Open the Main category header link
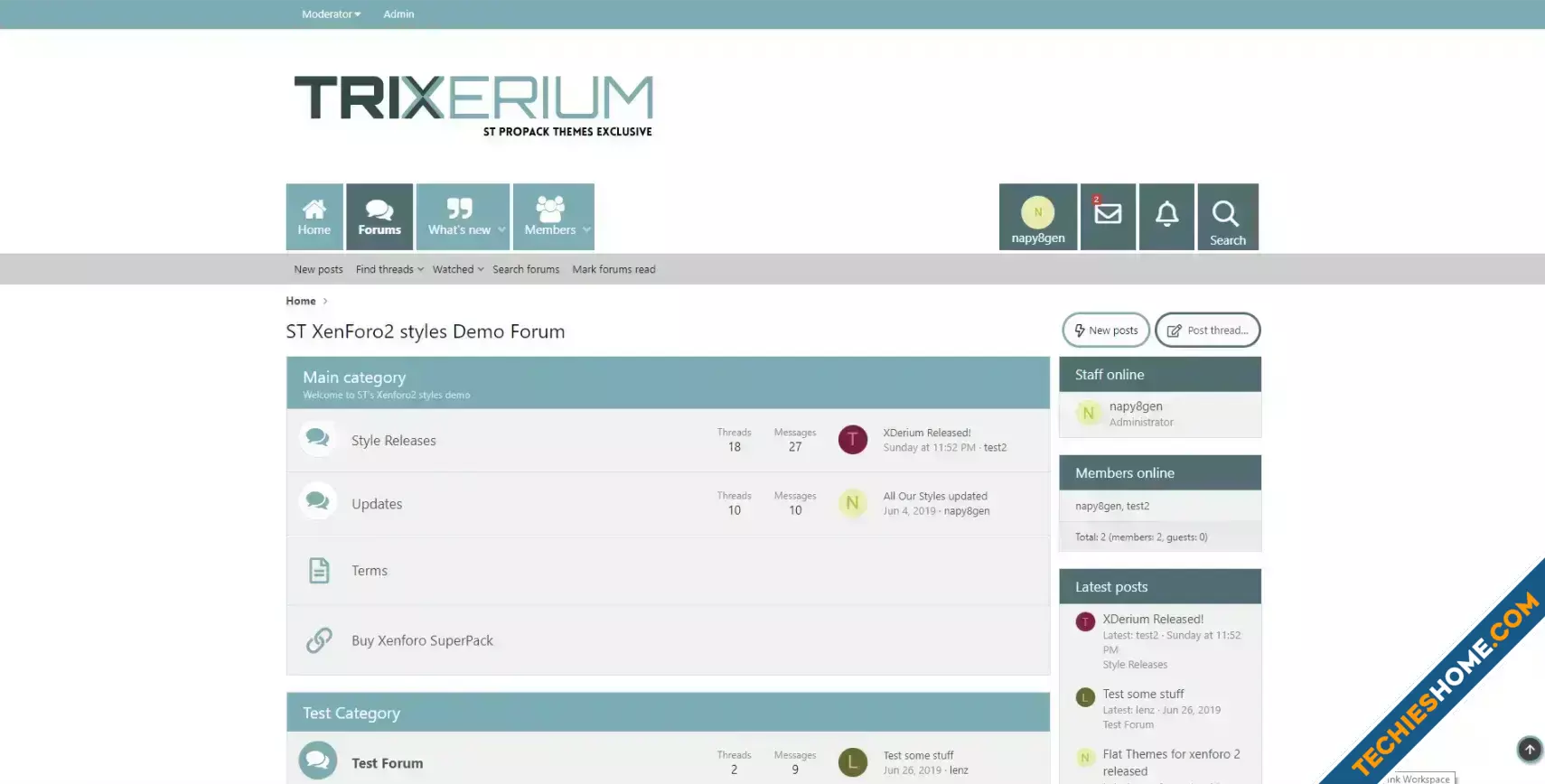This screenshot has width=1545, height=784. tap(354, 378)
